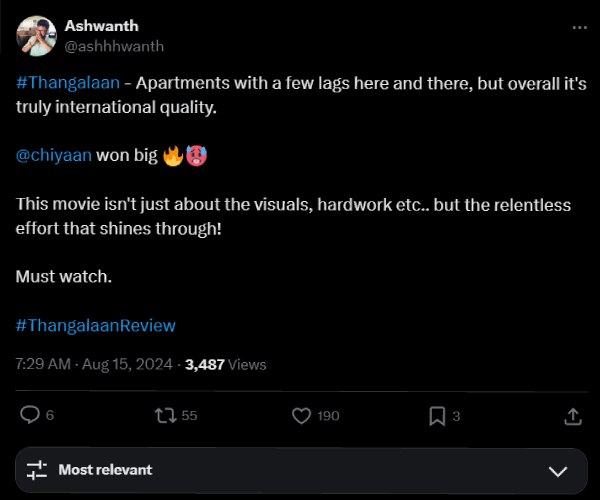Bookmark this tweet
The image size is (600, 500).
pyautogui.click(x=437, y=415)
